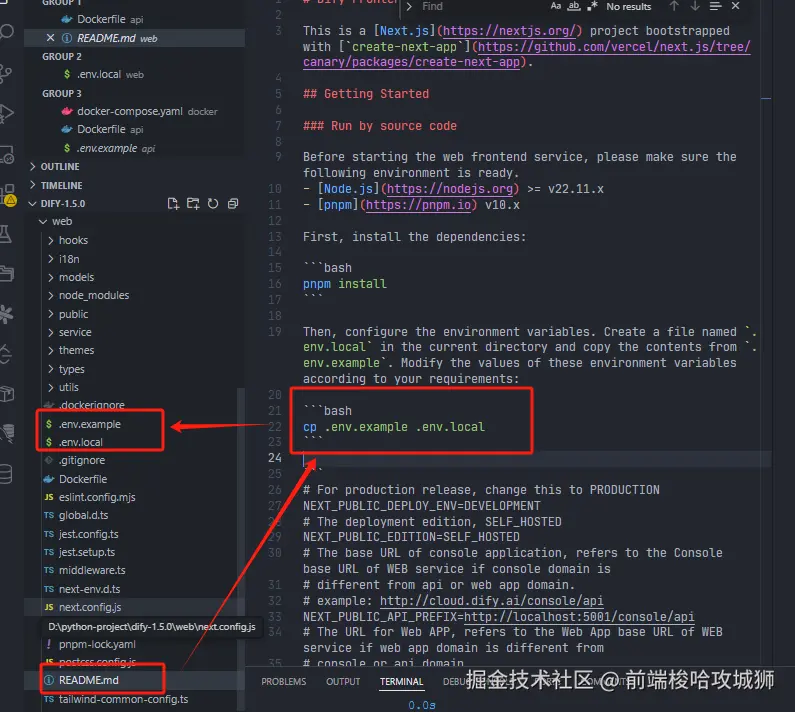
Task: Expand the Replace toggle arrow in Find
Action: pyautogui.click(x=409, y=7)
